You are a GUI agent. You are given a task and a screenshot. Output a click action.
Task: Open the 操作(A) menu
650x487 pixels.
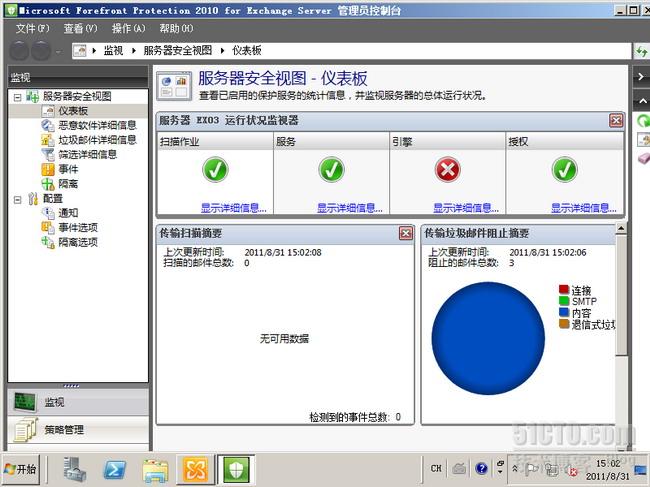click(x=129, y=28)
